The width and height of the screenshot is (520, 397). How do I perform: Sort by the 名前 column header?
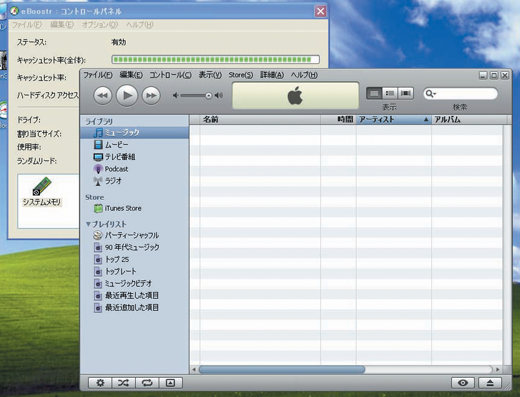coord(260,119)
